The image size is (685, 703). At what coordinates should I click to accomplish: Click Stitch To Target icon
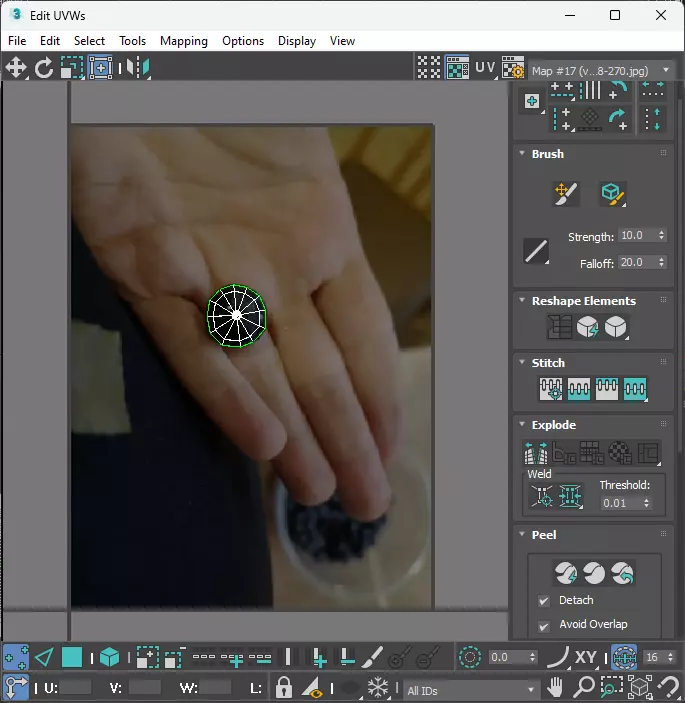pyautogui.click(x=551, y=389)
